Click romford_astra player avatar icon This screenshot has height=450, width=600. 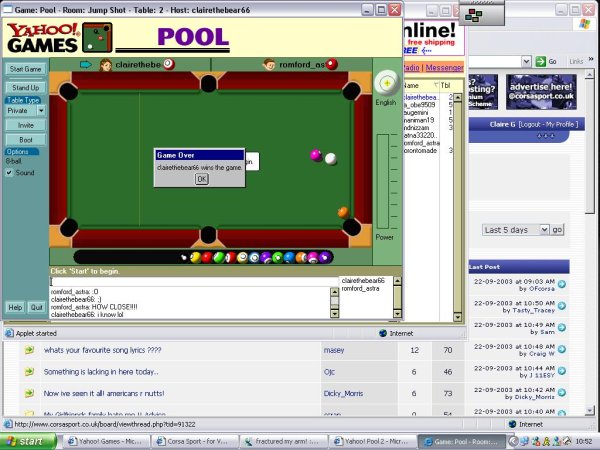click(269, 65)
